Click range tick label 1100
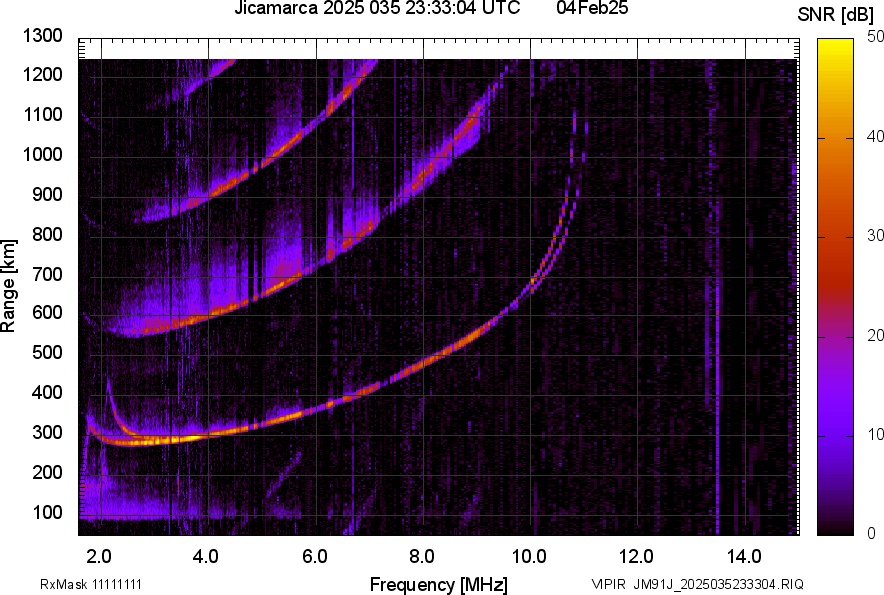The image size is (884, 595). point(43,114)
